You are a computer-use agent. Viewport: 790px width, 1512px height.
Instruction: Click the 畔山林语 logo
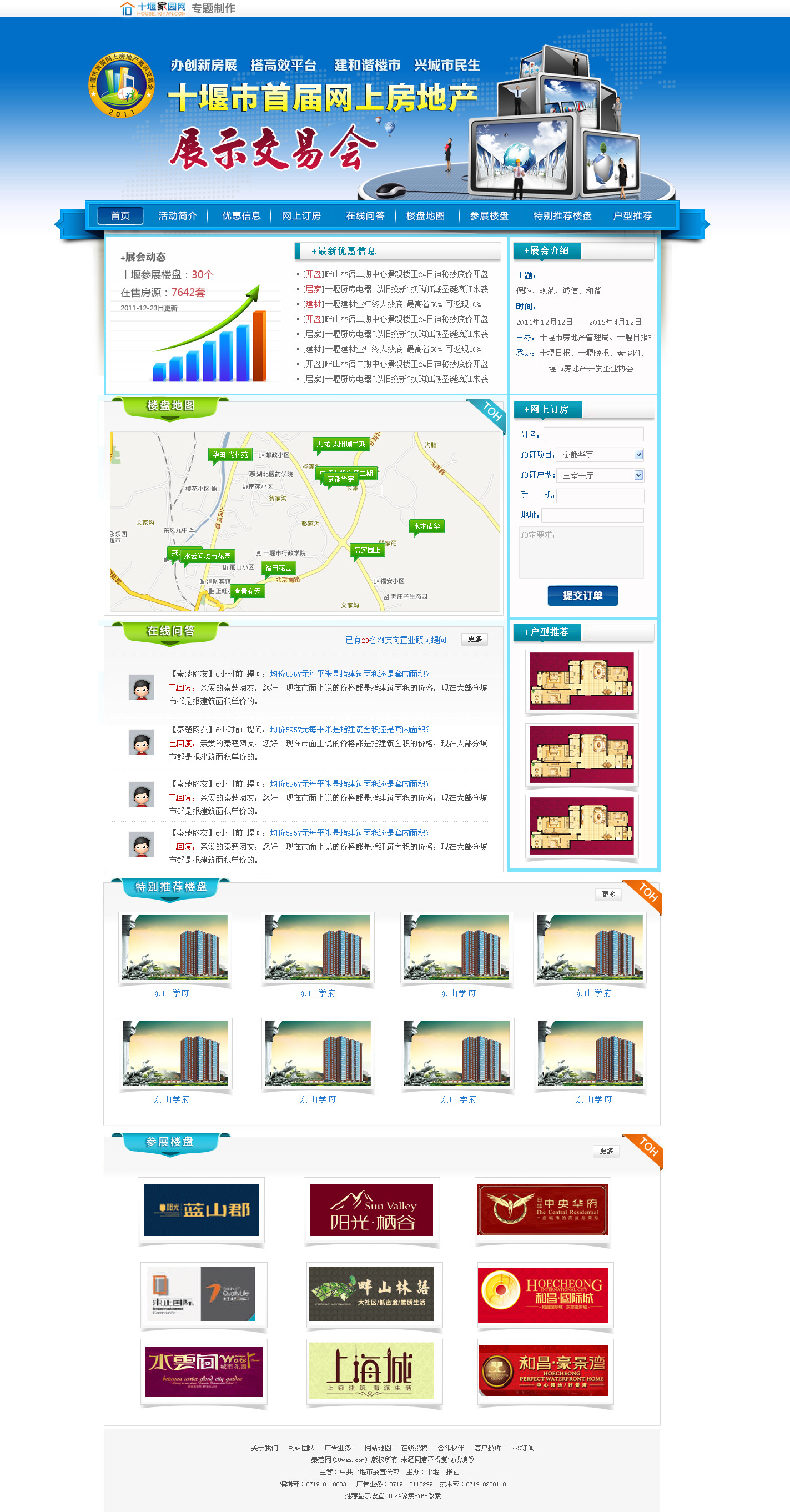pos(374,1294)
